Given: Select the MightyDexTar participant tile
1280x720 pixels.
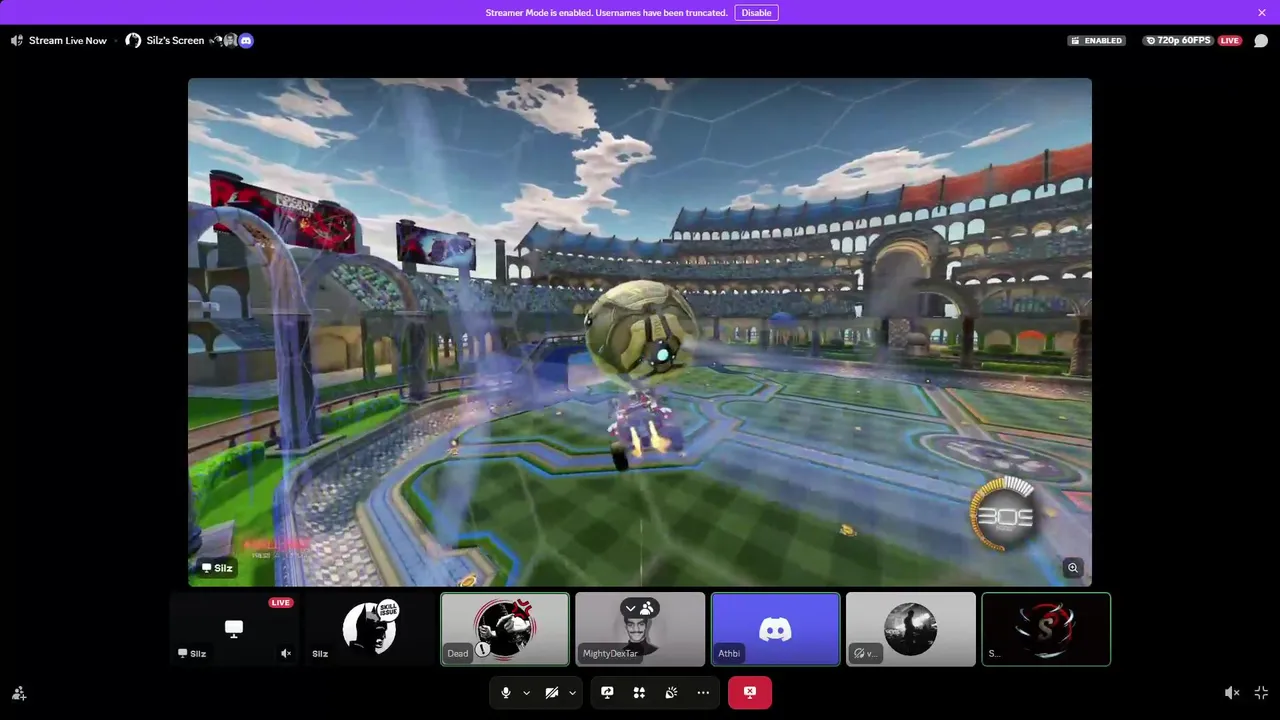Looking at the screenshot, I should [640, 629].
